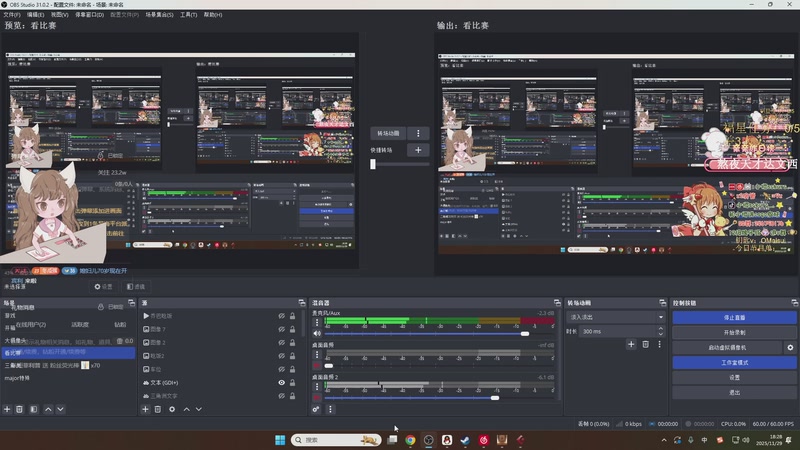Delete selected scene using the Scenes trash icon

19,409
